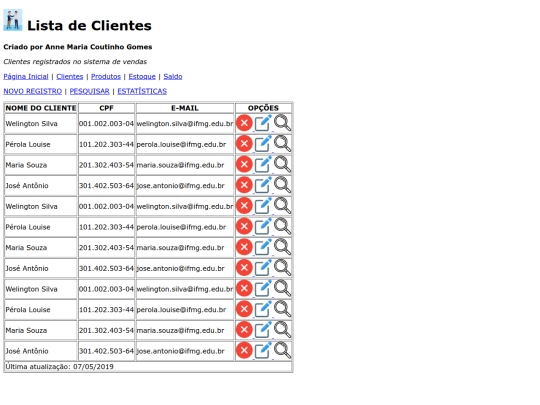Screen dimensions: 540x405
Task: View details of first Welington Silva row
Action: coord(282,123)
